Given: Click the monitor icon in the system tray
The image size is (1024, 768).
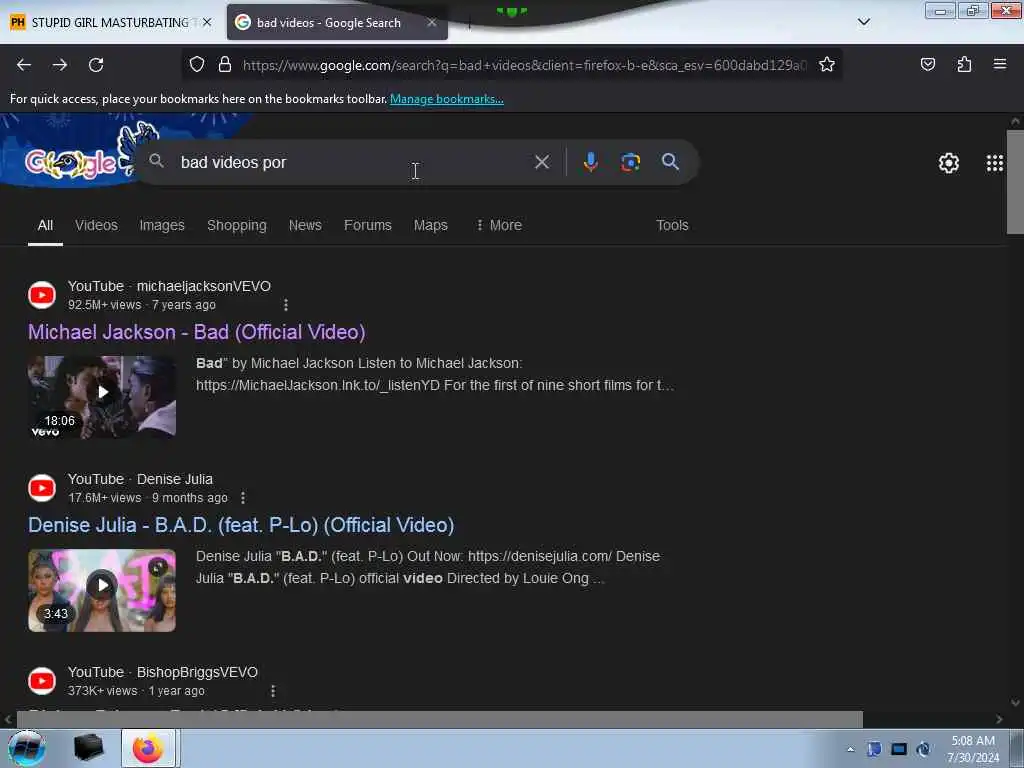Looking at the screenshot, I should [x=899, y=749].
